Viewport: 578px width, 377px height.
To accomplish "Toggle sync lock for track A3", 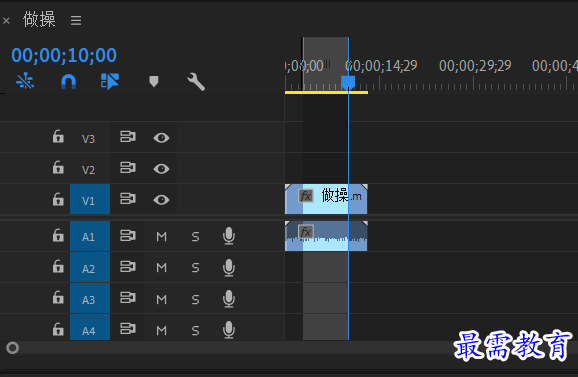I will [128, 297].
